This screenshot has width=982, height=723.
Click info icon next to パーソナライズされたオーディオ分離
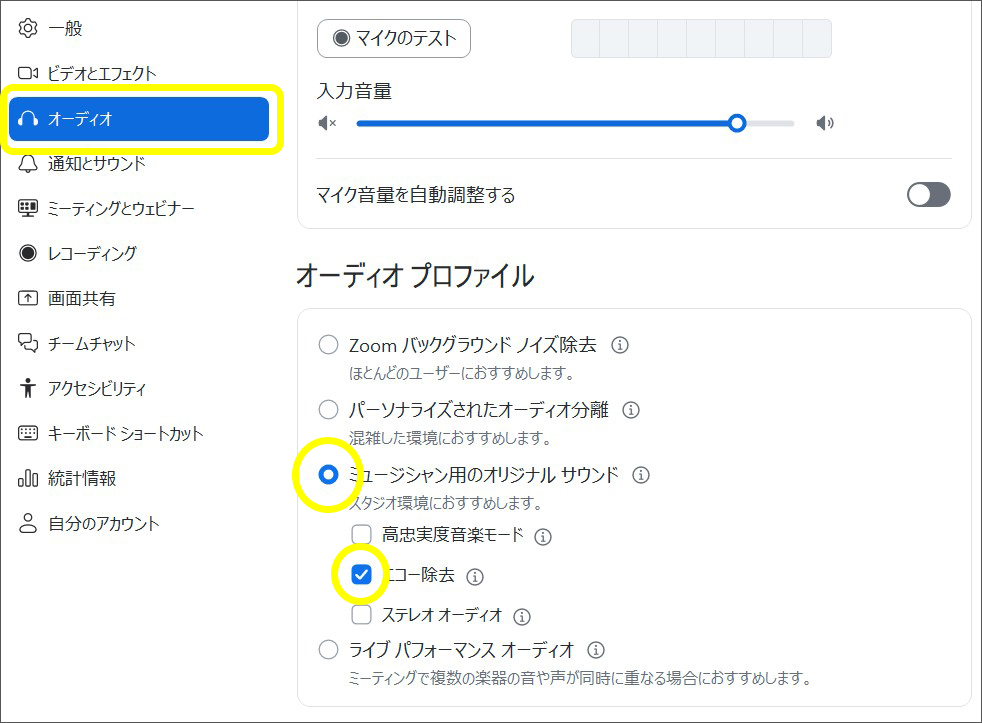tap(631, 410)
